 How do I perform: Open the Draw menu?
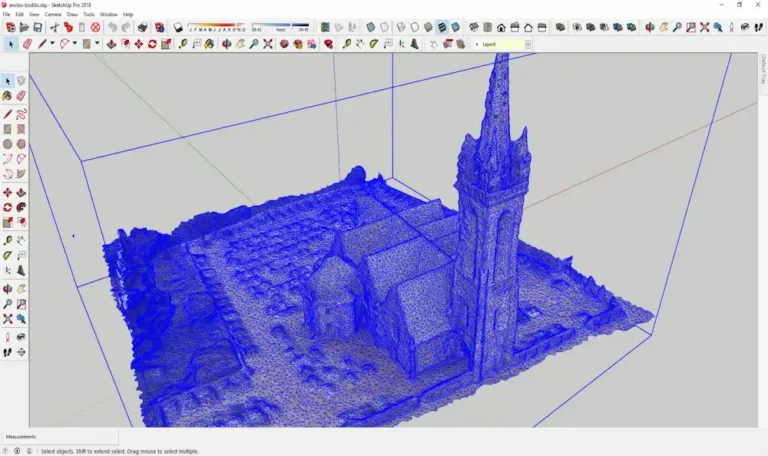(x=72, y=15)
